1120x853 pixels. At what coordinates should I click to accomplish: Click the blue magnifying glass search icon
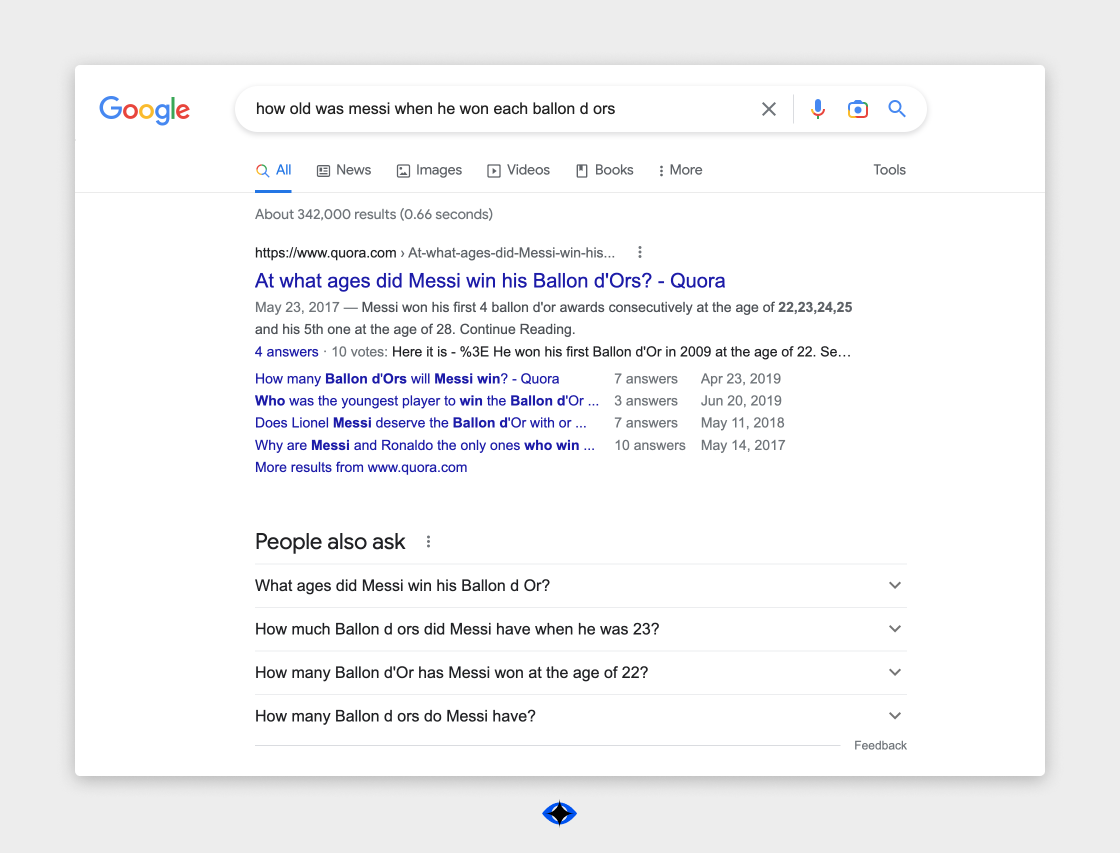[896, 109]
